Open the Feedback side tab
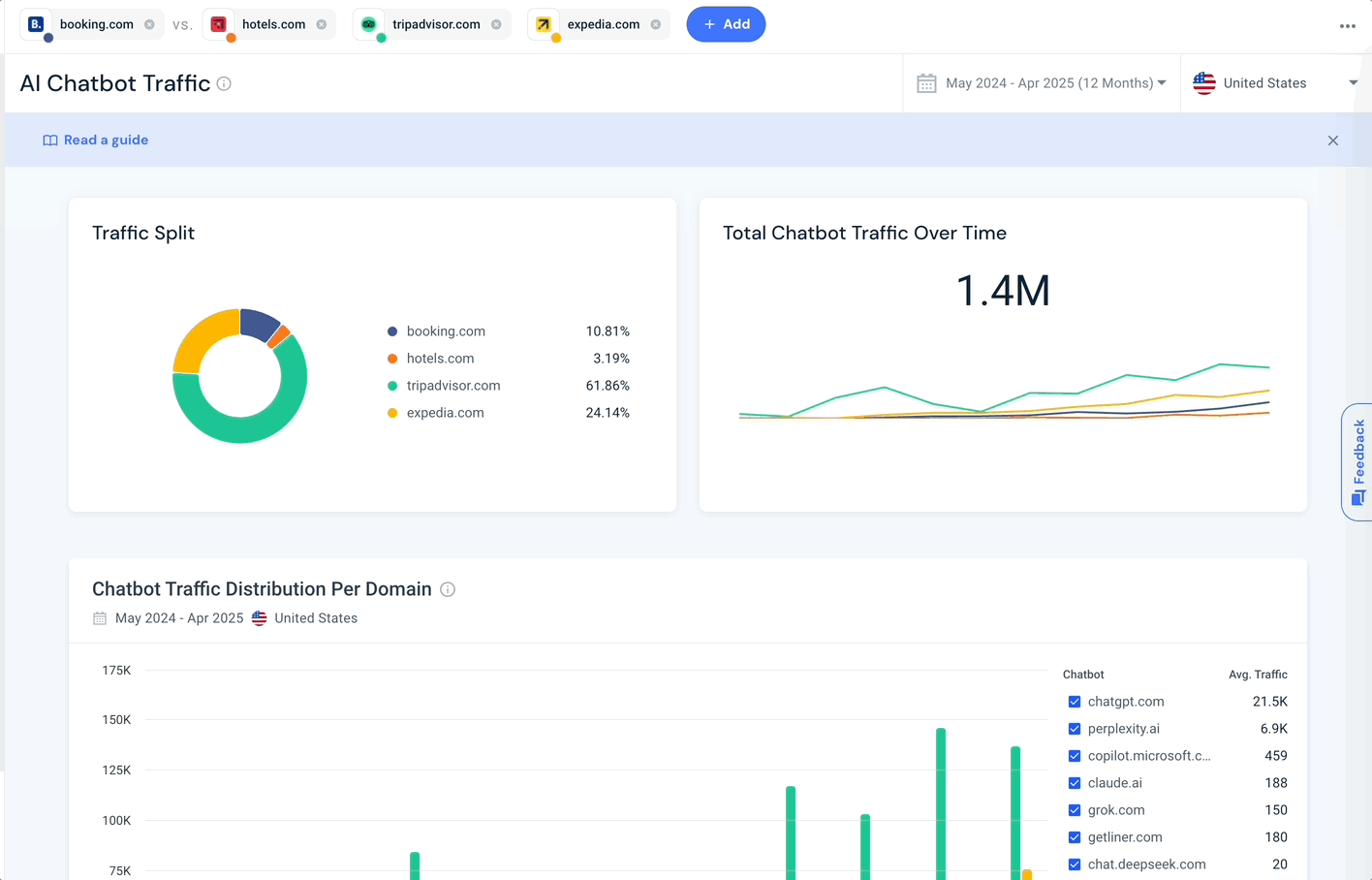Image resolution: width=1372 pixels, height=880 pixels. 1357,462
